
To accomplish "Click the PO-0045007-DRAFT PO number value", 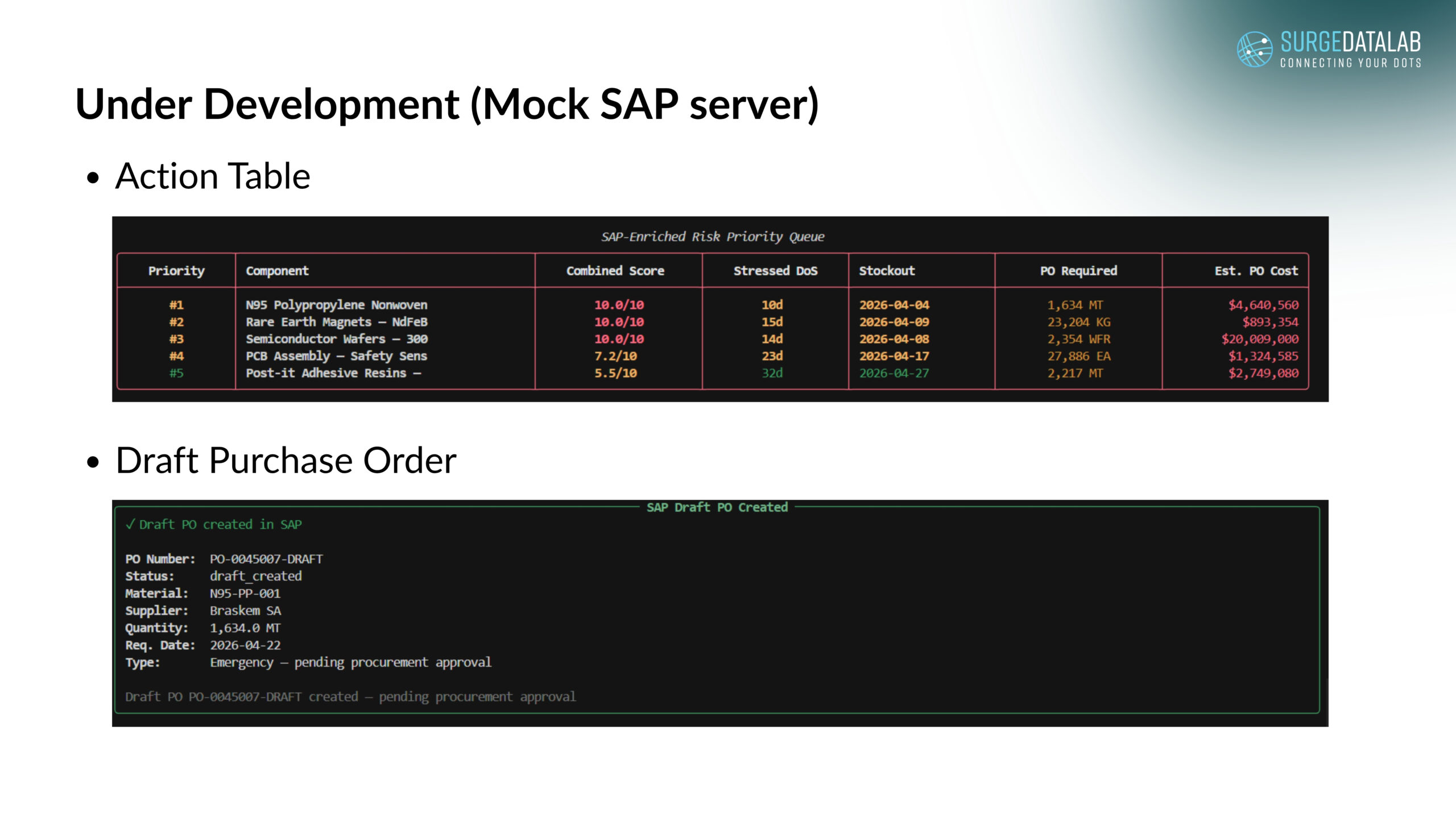I will [x=266, y=559].
